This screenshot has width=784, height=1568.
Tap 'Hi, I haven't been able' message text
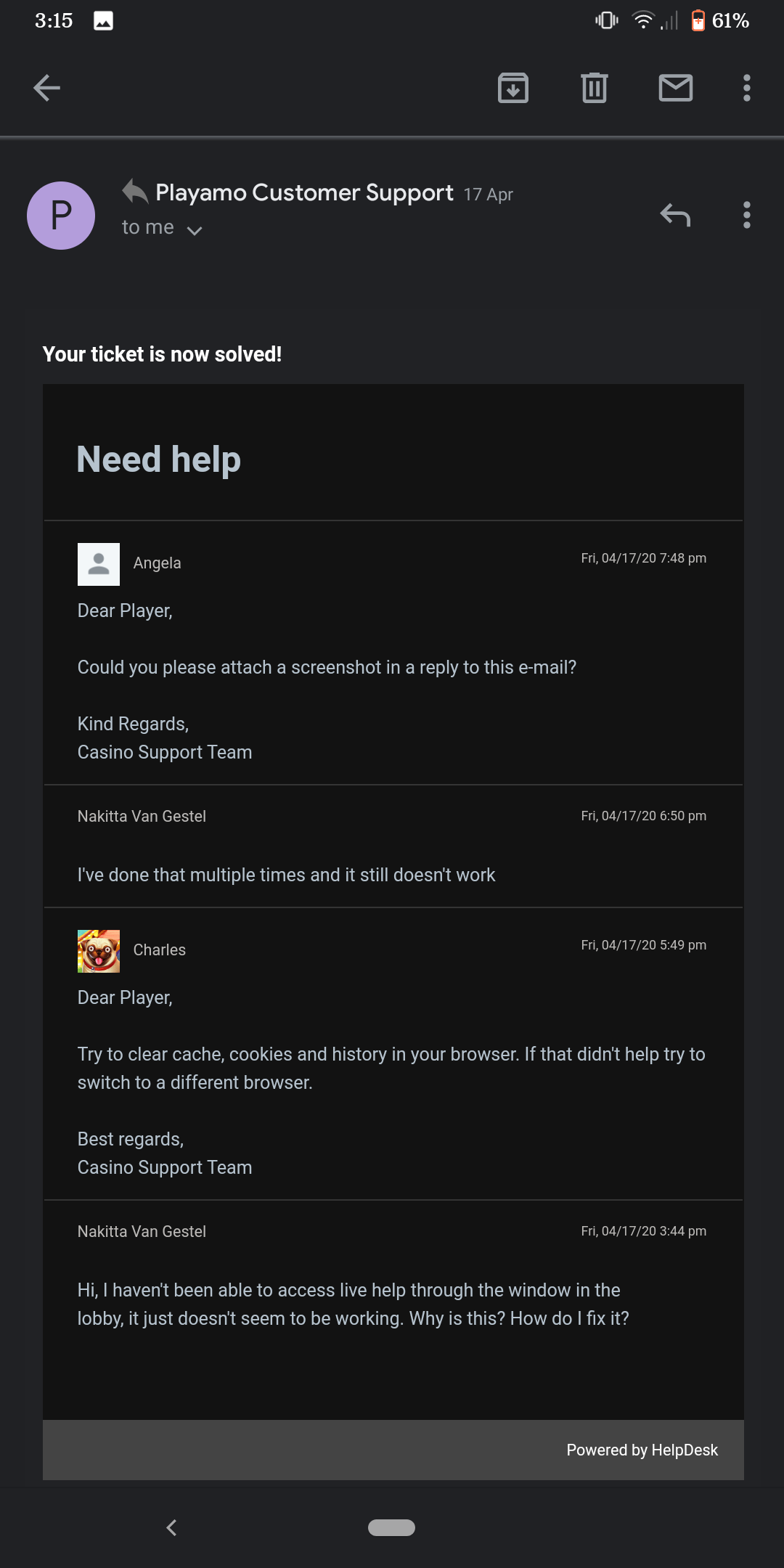pyautogui.click(x=353, y=1304)
